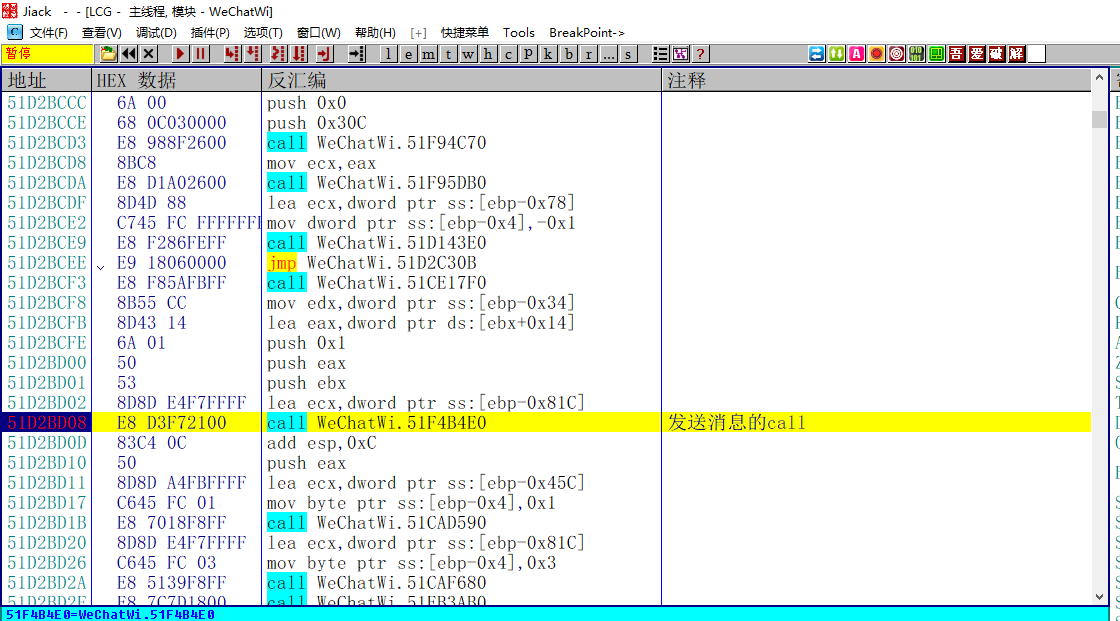Click the 注释 column header
Screen dimensions: 1120x621
877,81
